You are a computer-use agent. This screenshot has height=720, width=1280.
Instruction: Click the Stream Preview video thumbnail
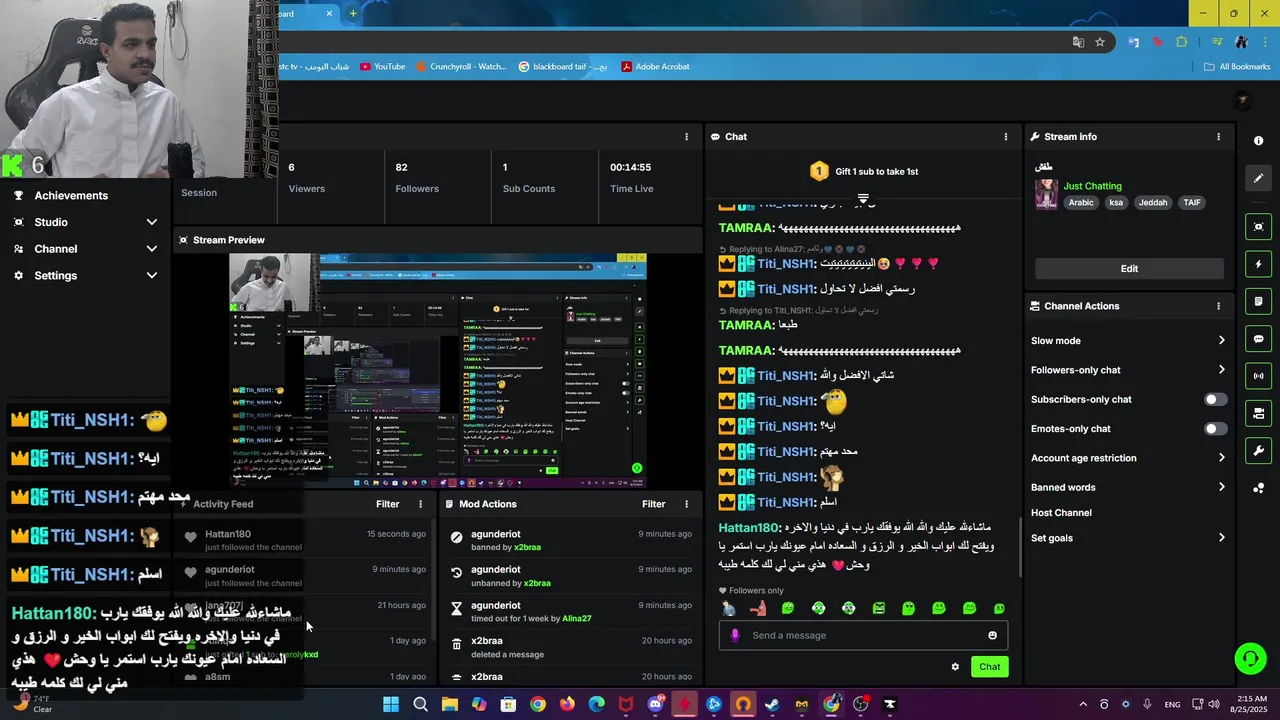[438, 371]
